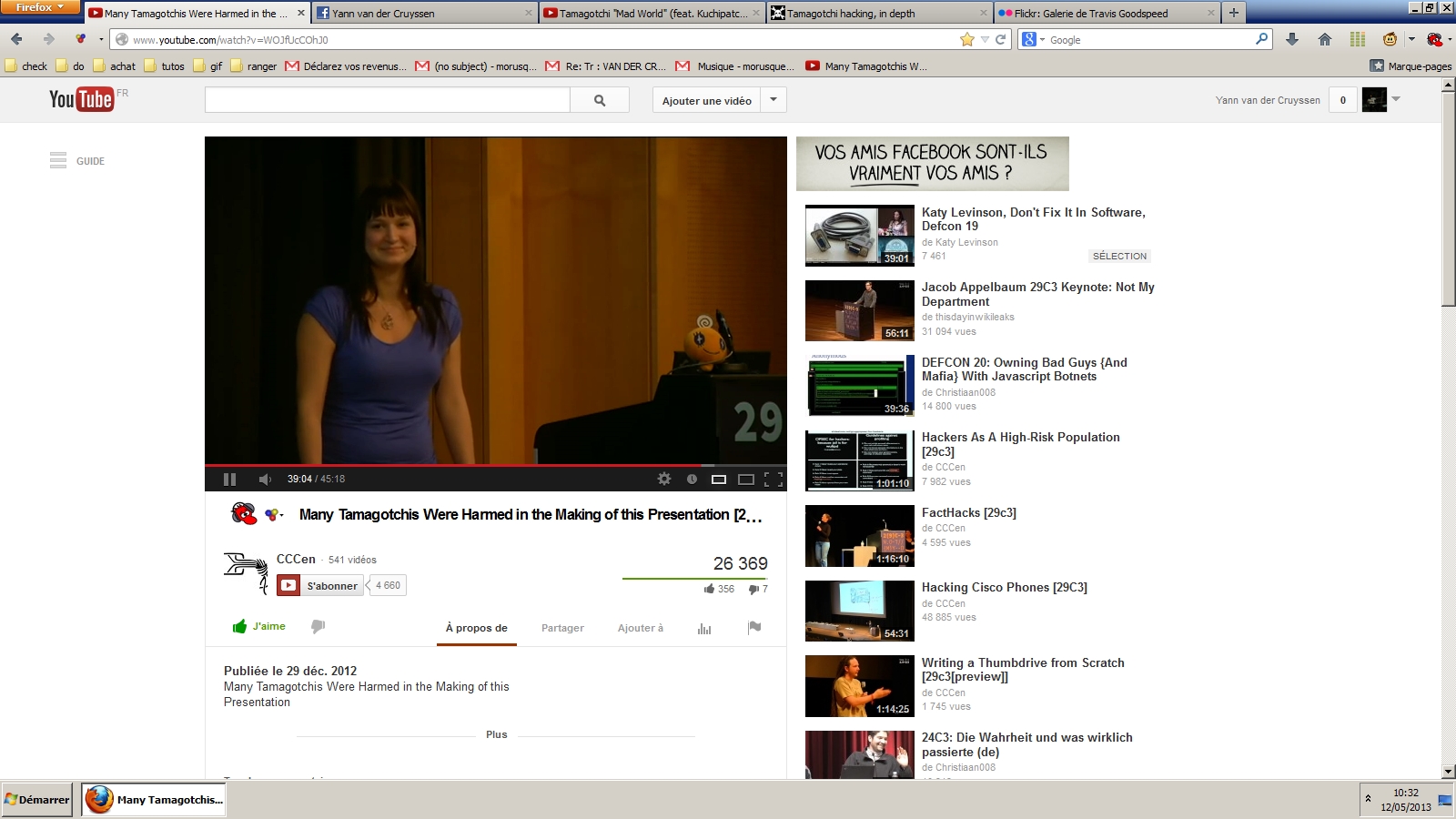Click the YouTube search magnifier button
This screenshot has height=819, width=1456.
click(x=600, y=100)
